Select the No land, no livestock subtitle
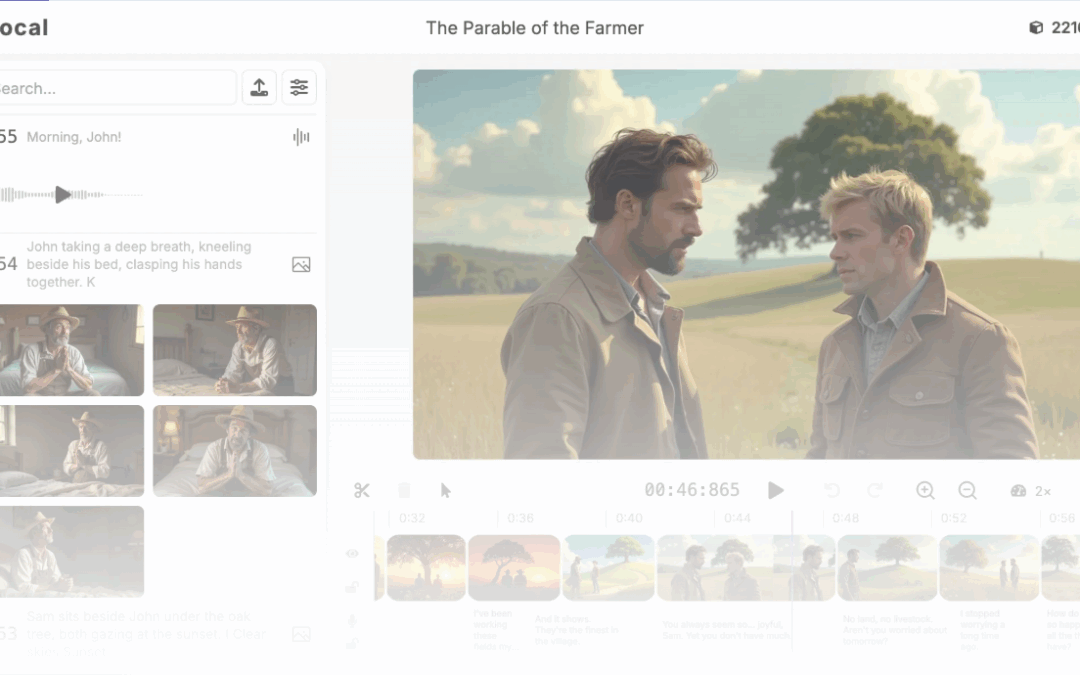The height and width of the screenshot is (675, 1080). point(895,630)
